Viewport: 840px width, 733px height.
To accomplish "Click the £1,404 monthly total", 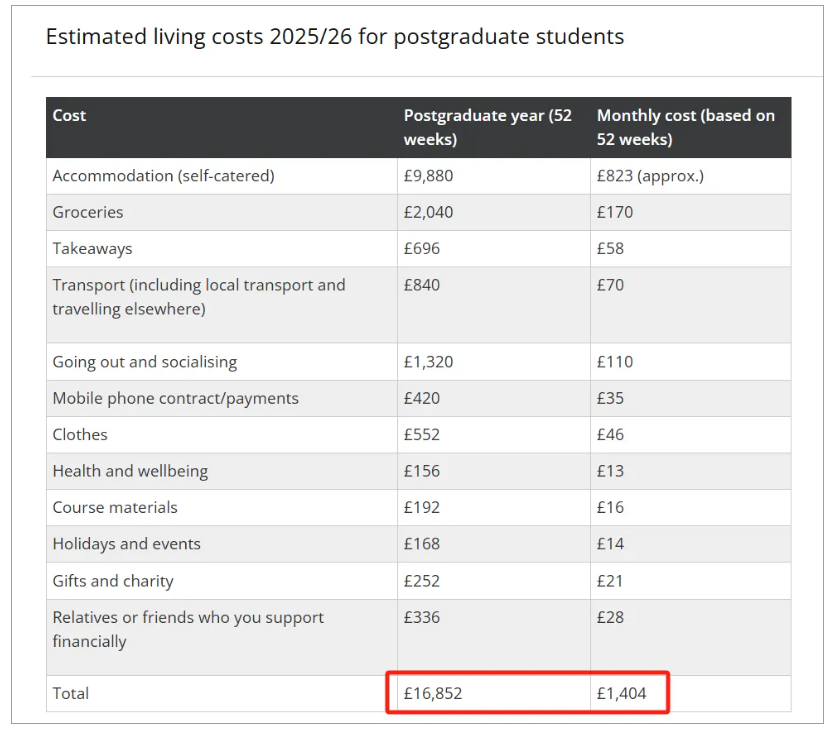I will pyautogui.click(x=622, y=693).
